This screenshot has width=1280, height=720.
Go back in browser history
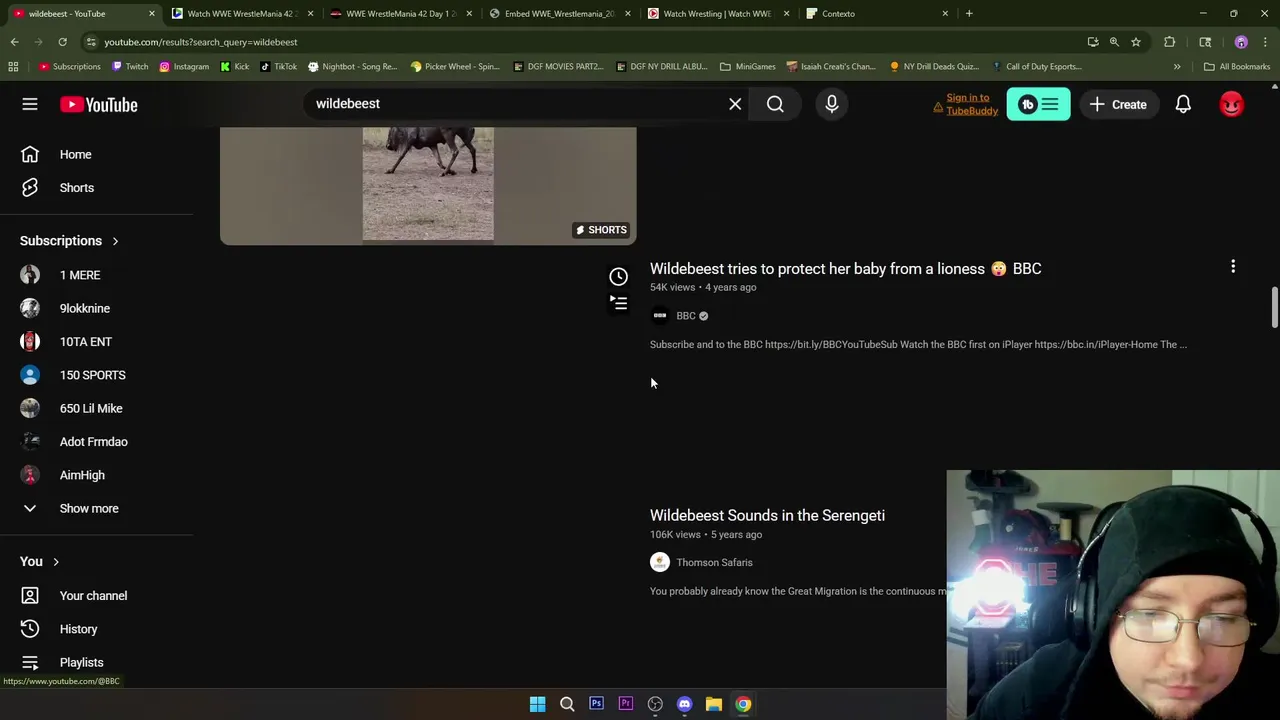click(14, 42)
